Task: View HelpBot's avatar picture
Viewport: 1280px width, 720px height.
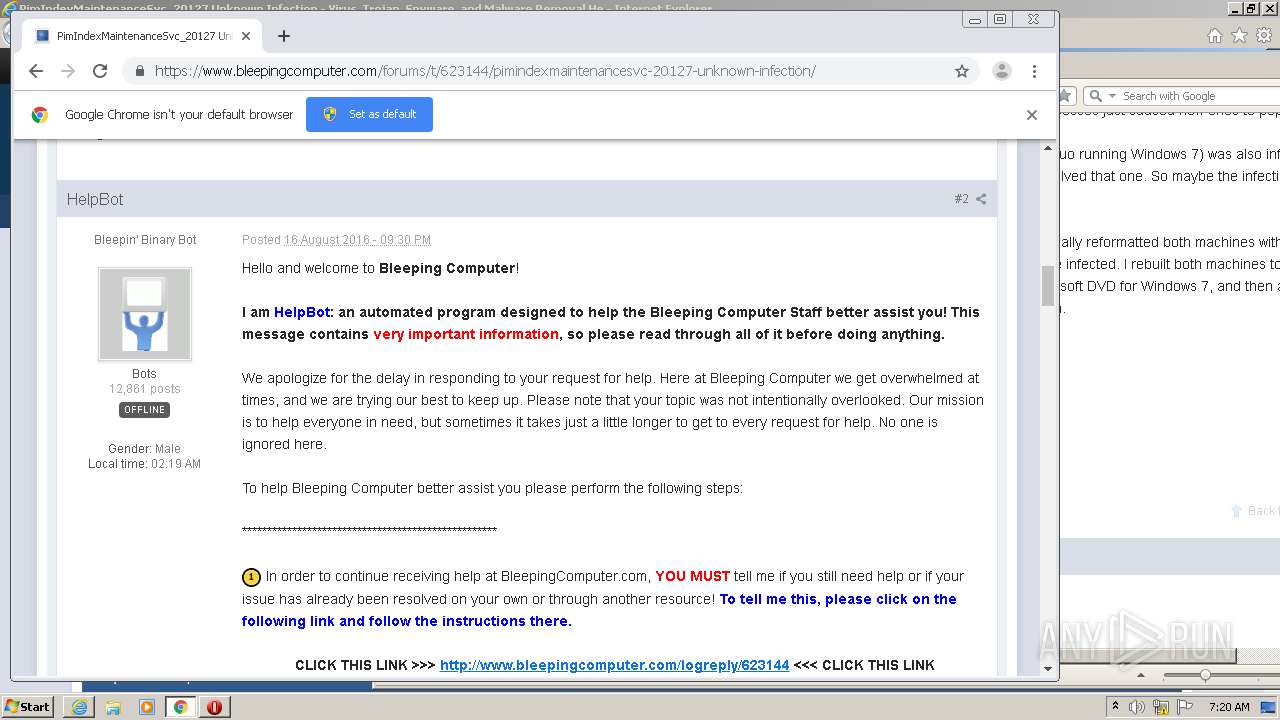Action: 145,314
